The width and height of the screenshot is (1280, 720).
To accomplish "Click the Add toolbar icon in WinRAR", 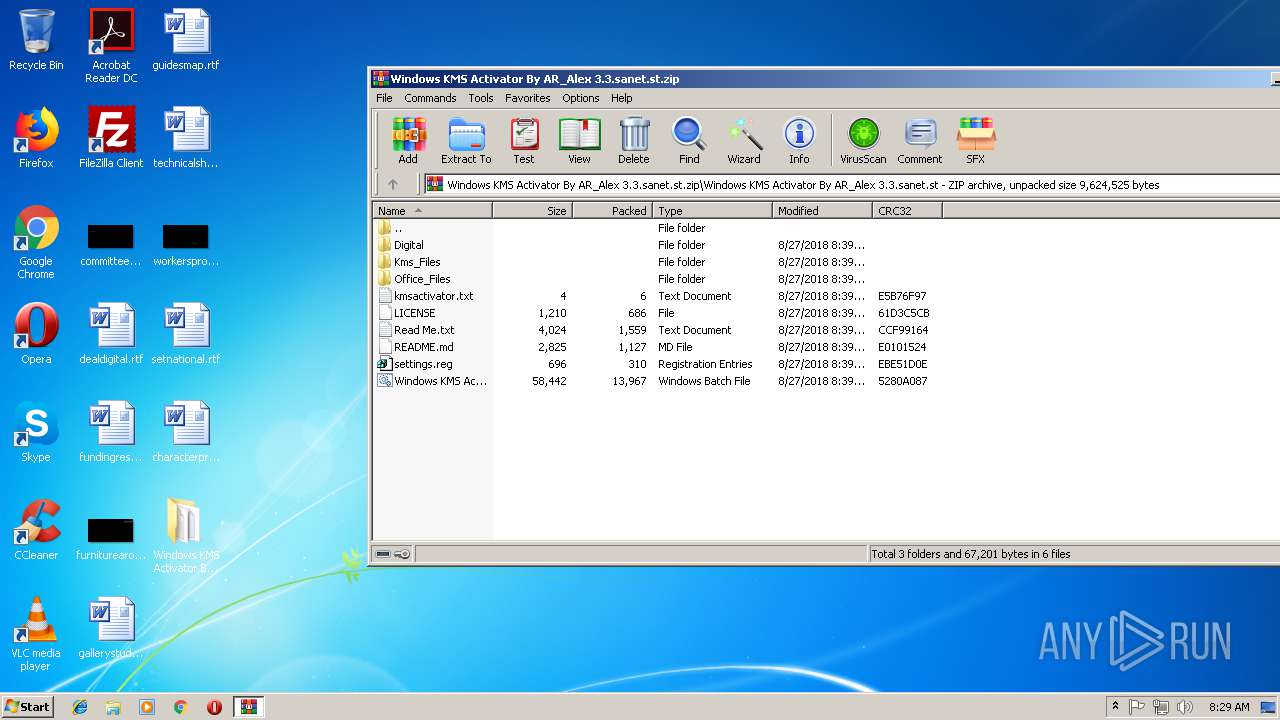I will (x=408, y=140).
